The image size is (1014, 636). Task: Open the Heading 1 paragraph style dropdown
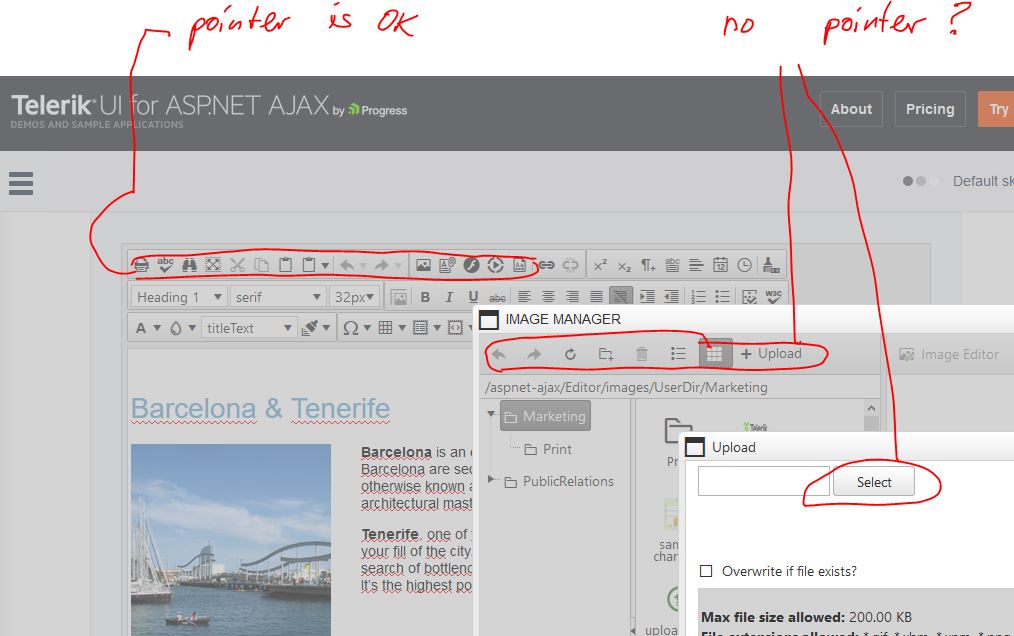click(x=179, y=297)
